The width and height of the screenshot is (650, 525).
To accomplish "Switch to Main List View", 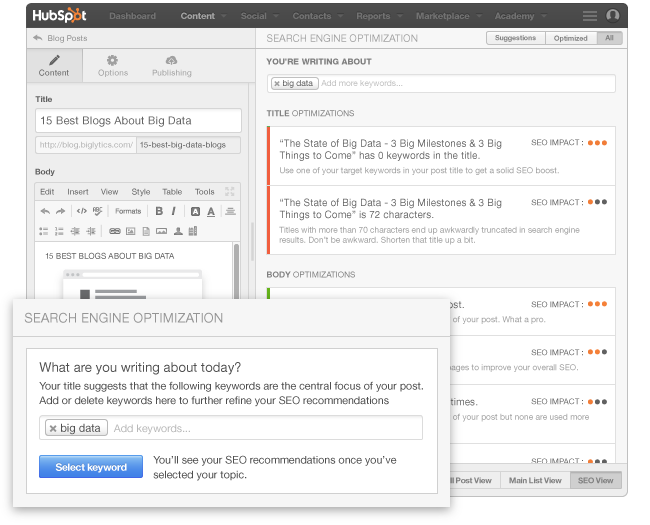I will [x=535, y=480].
